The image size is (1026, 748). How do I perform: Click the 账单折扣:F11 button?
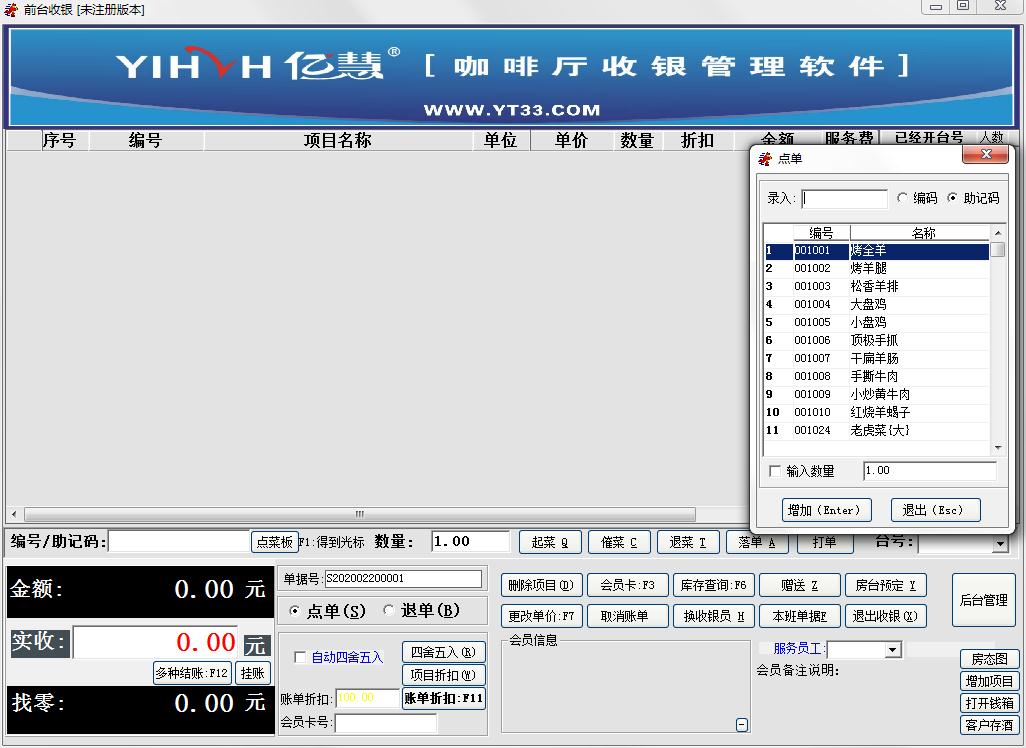443,698
